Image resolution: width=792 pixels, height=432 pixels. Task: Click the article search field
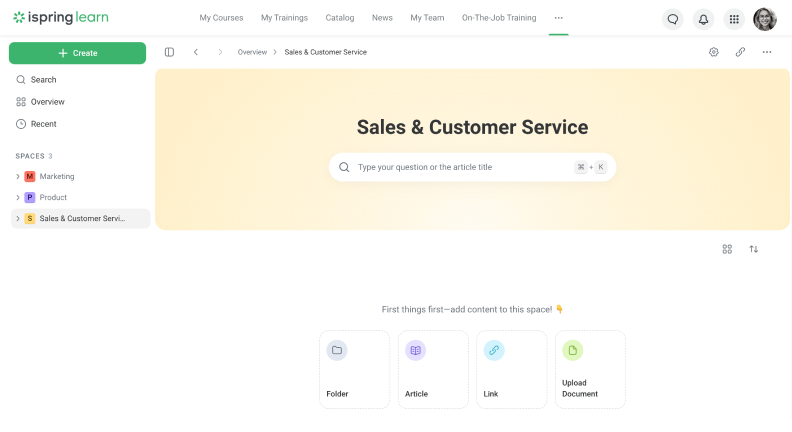[460, 167]
